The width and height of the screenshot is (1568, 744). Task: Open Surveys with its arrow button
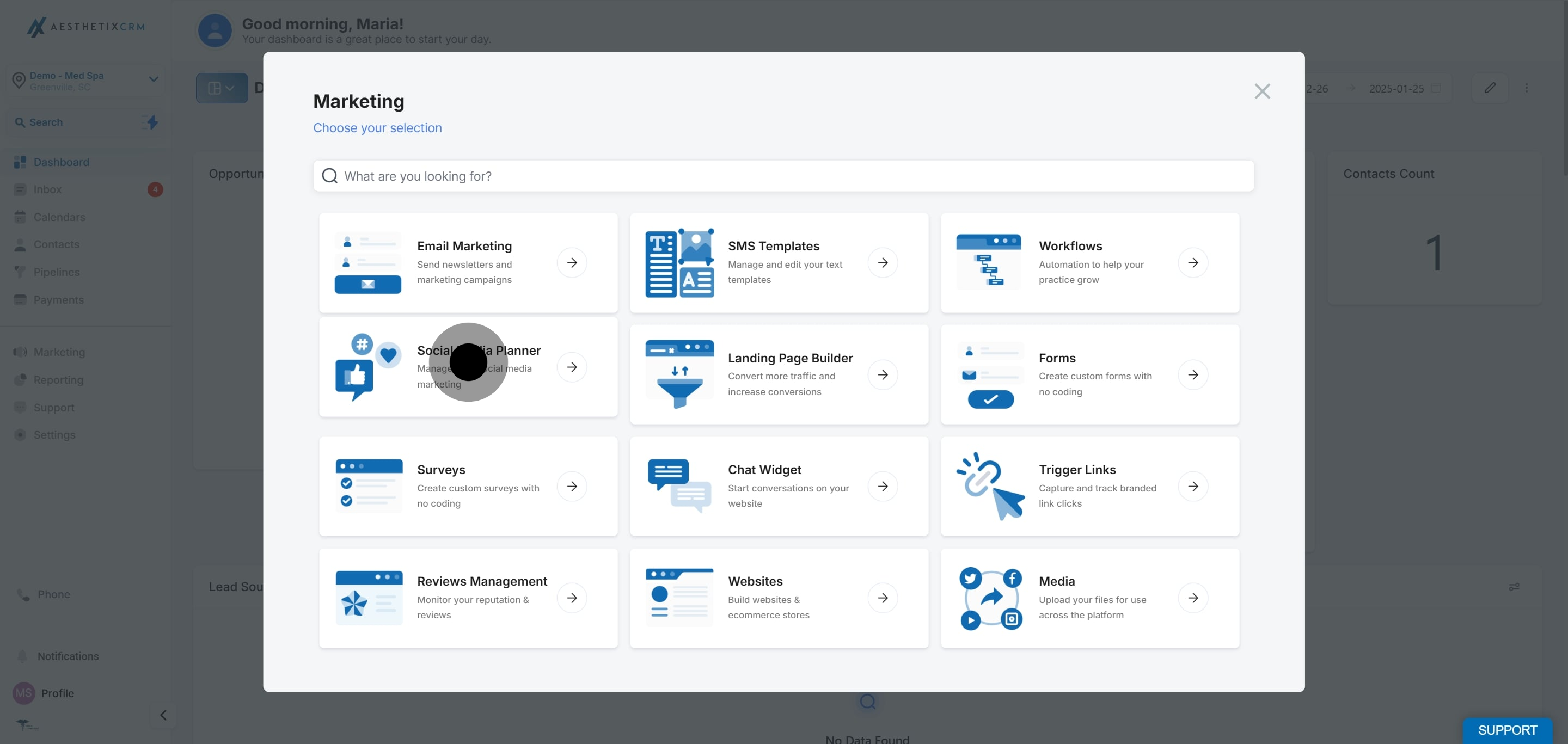[572, 486]
